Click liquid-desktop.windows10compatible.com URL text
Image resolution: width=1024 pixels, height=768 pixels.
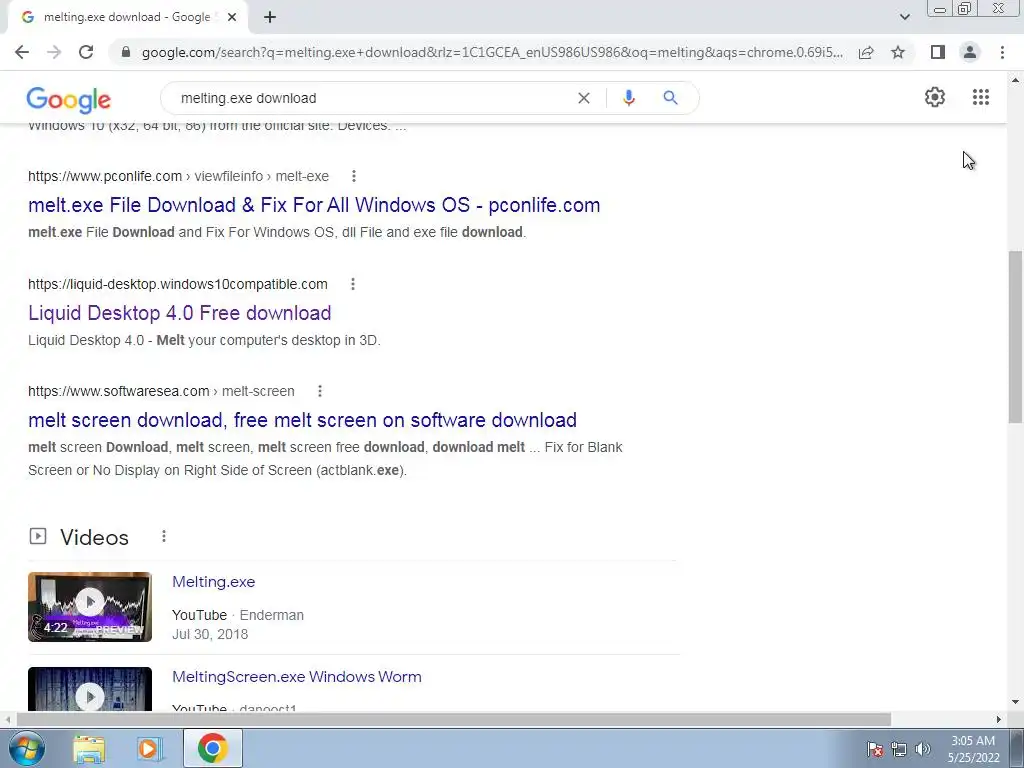coord(178,284)
